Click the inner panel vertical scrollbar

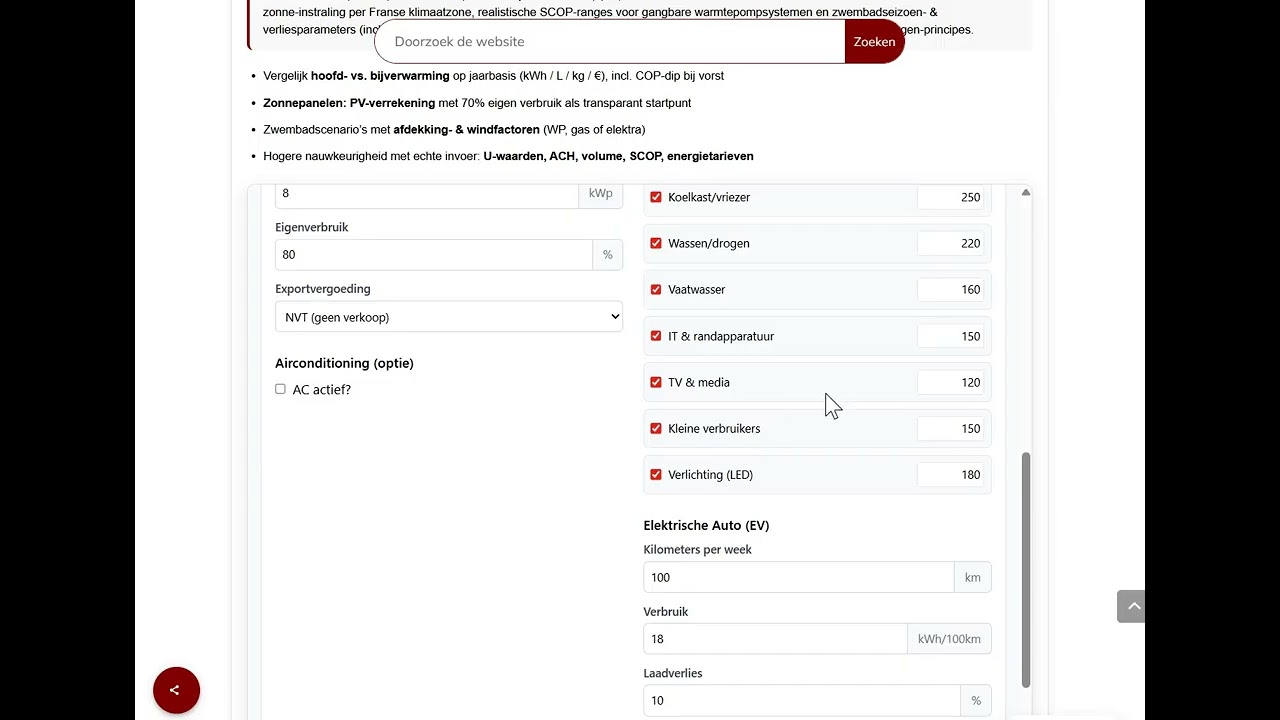point(1025,570)
